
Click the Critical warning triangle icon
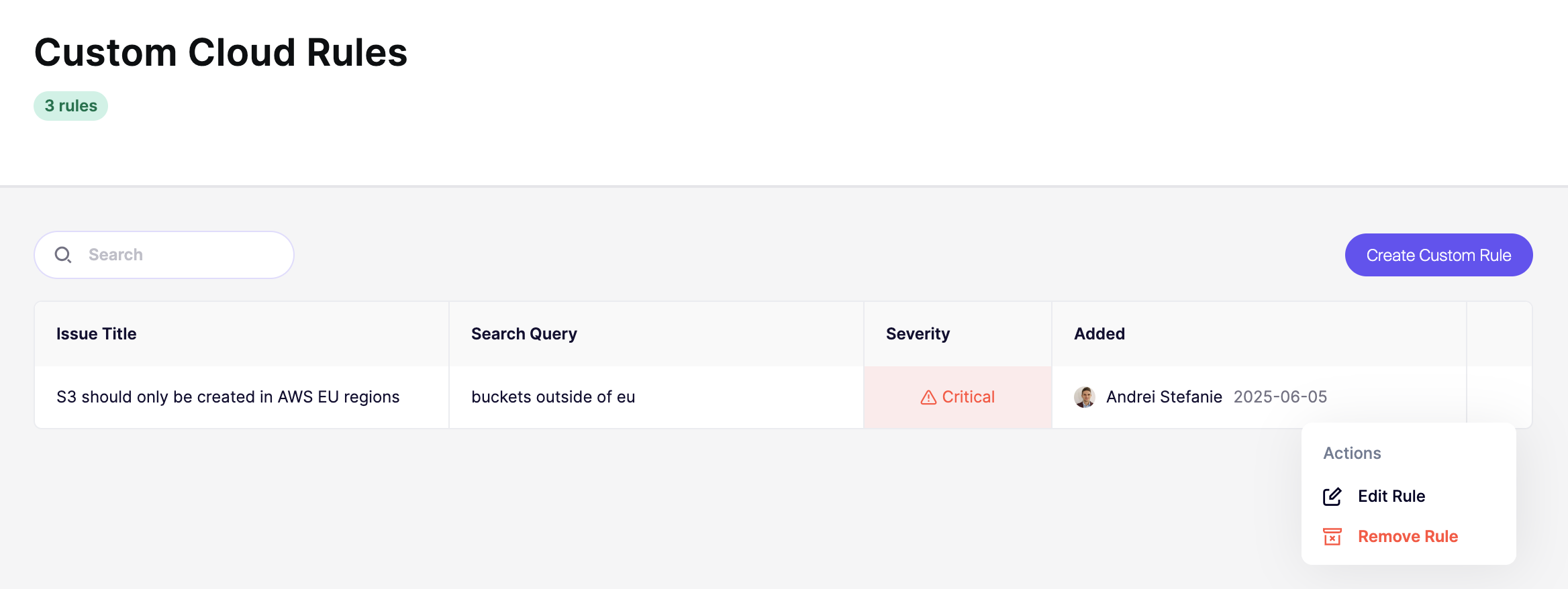(x=928, y=398)
